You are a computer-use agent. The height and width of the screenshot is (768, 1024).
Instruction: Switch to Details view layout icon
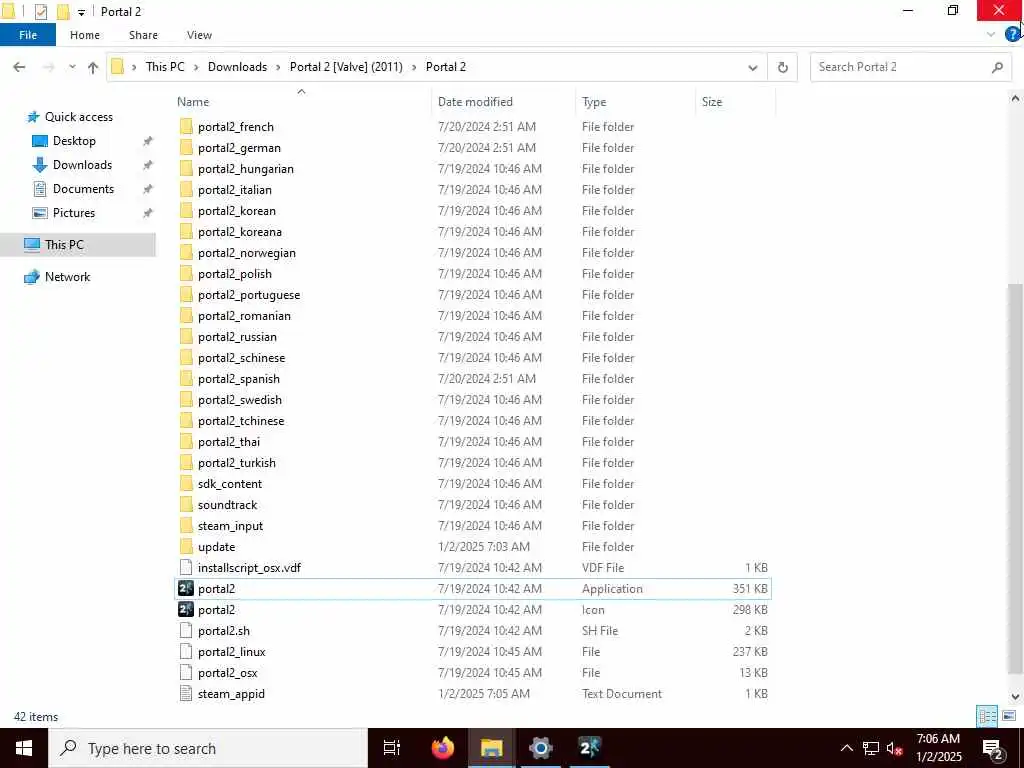tap(987, 716)
